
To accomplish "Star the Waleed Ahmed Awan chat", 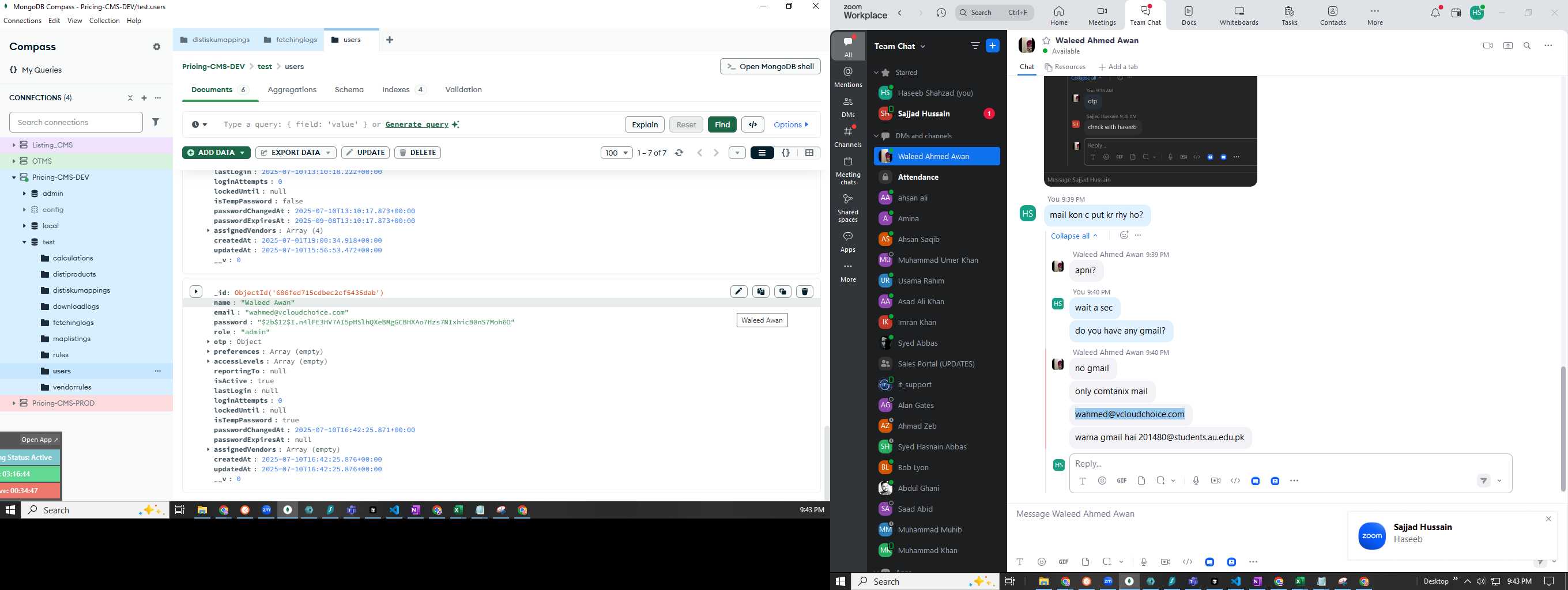I will tap(1046, 41).
